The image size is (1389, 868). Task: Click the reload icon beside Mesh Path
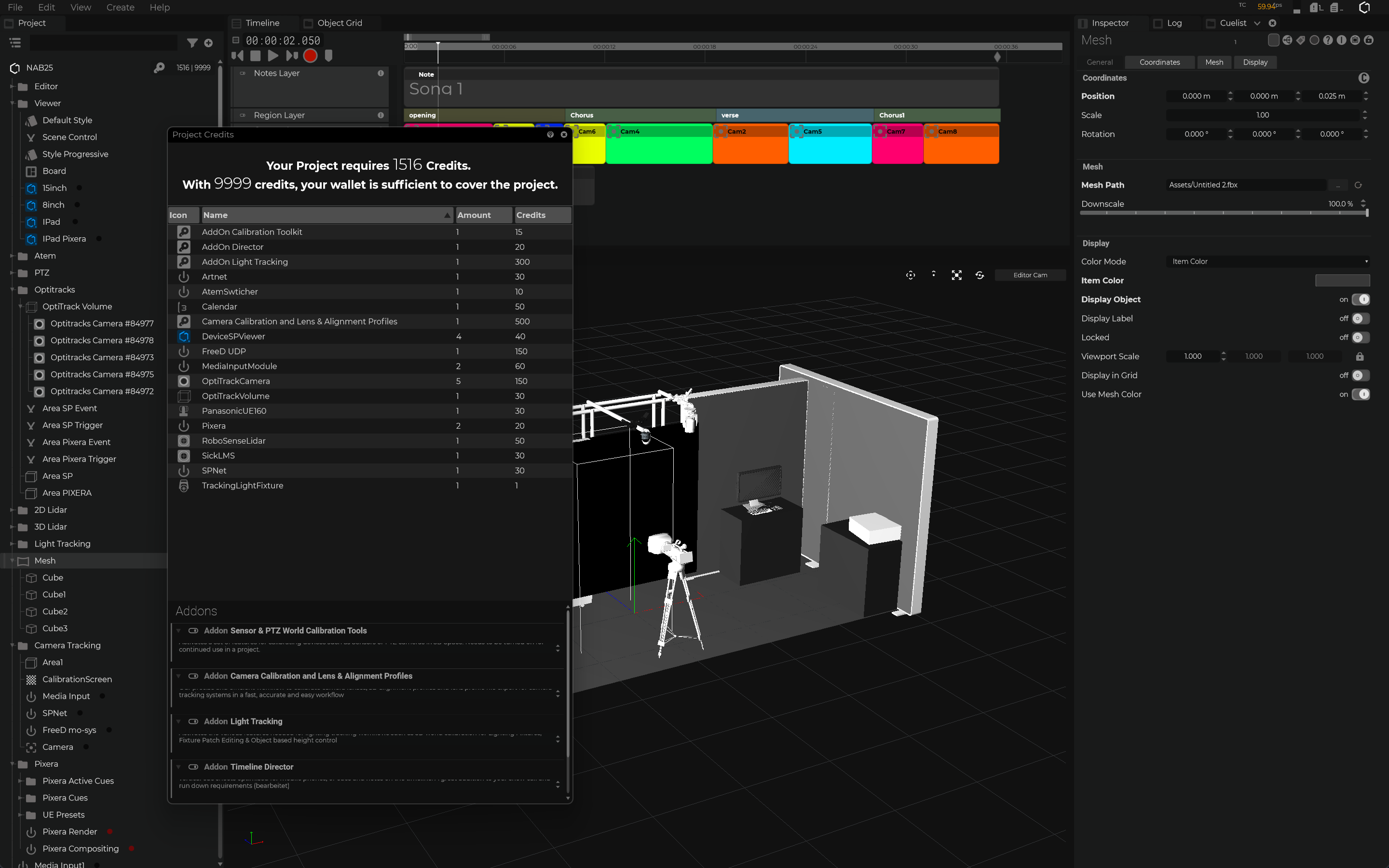1358,185
